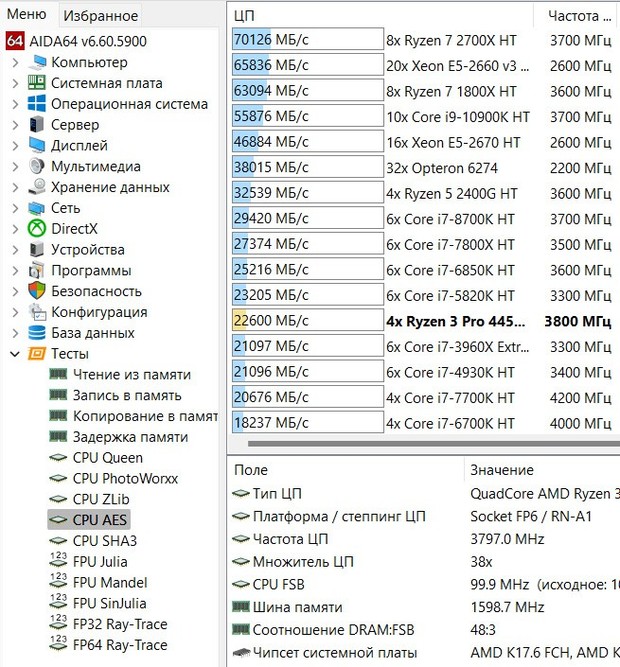The width and height of the screenshot is (620, 667).
Task: Expand the Мультимедиа tree node
Action: point(15,167)
